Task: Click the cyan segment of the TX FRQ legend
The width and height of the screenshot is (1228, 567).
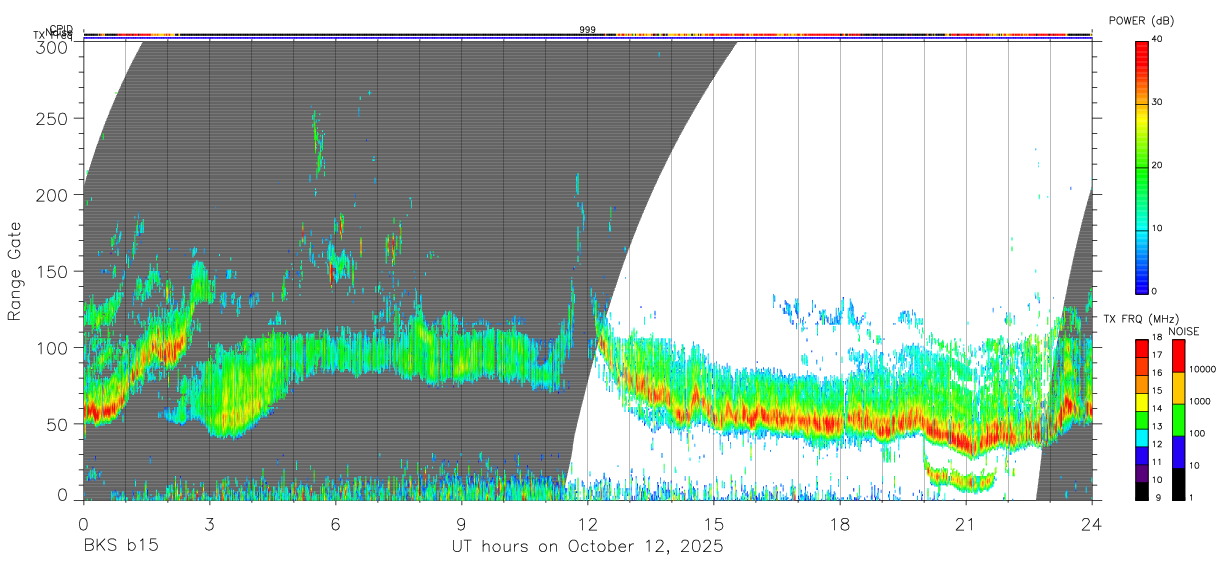Action: 1142,438
